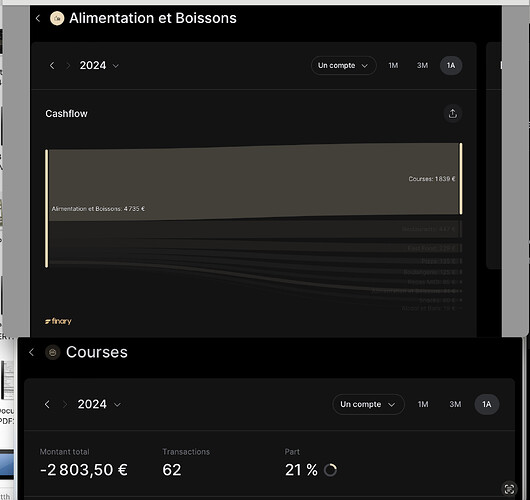Go back from Alimentation et Boissons page
This screenshot has width=530, height=500.
pos(38,18)
